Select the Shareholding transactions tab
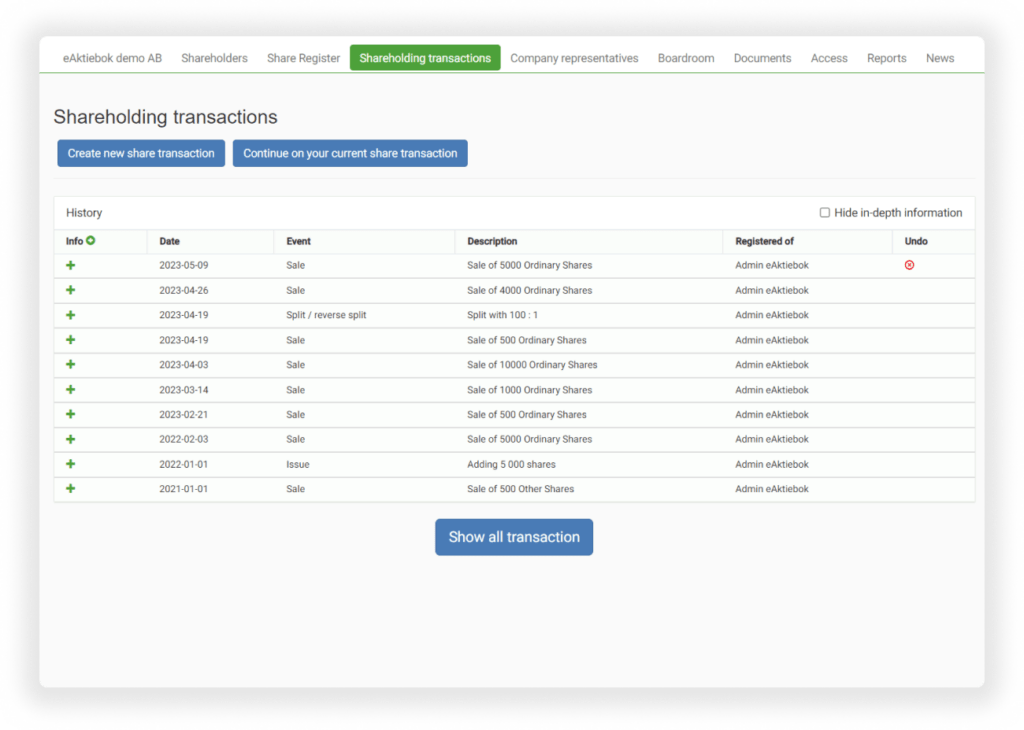This screenshot has width=1024, height=730. (x=425, y=58)
